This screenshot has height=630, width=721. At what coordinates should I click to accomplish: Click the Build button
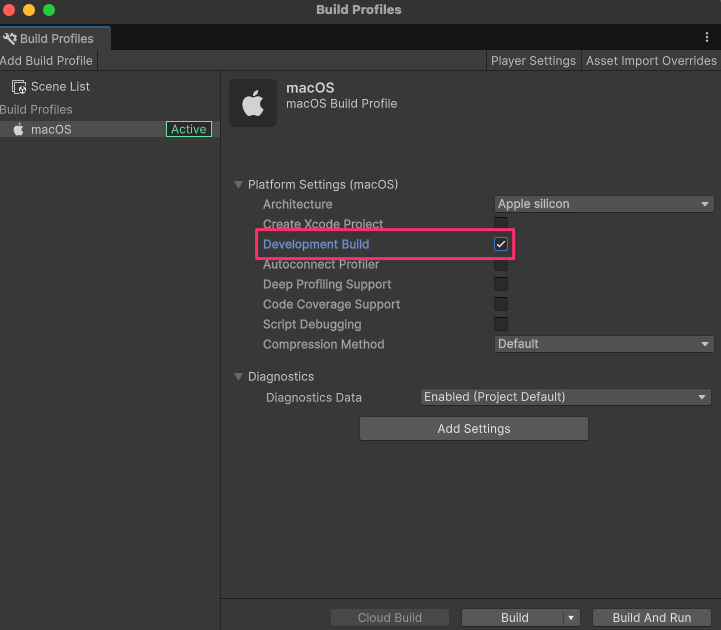point(513,618)
